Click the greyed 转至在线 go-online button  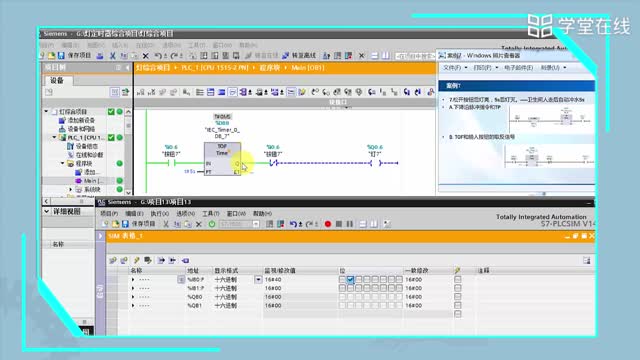point(262,56)
